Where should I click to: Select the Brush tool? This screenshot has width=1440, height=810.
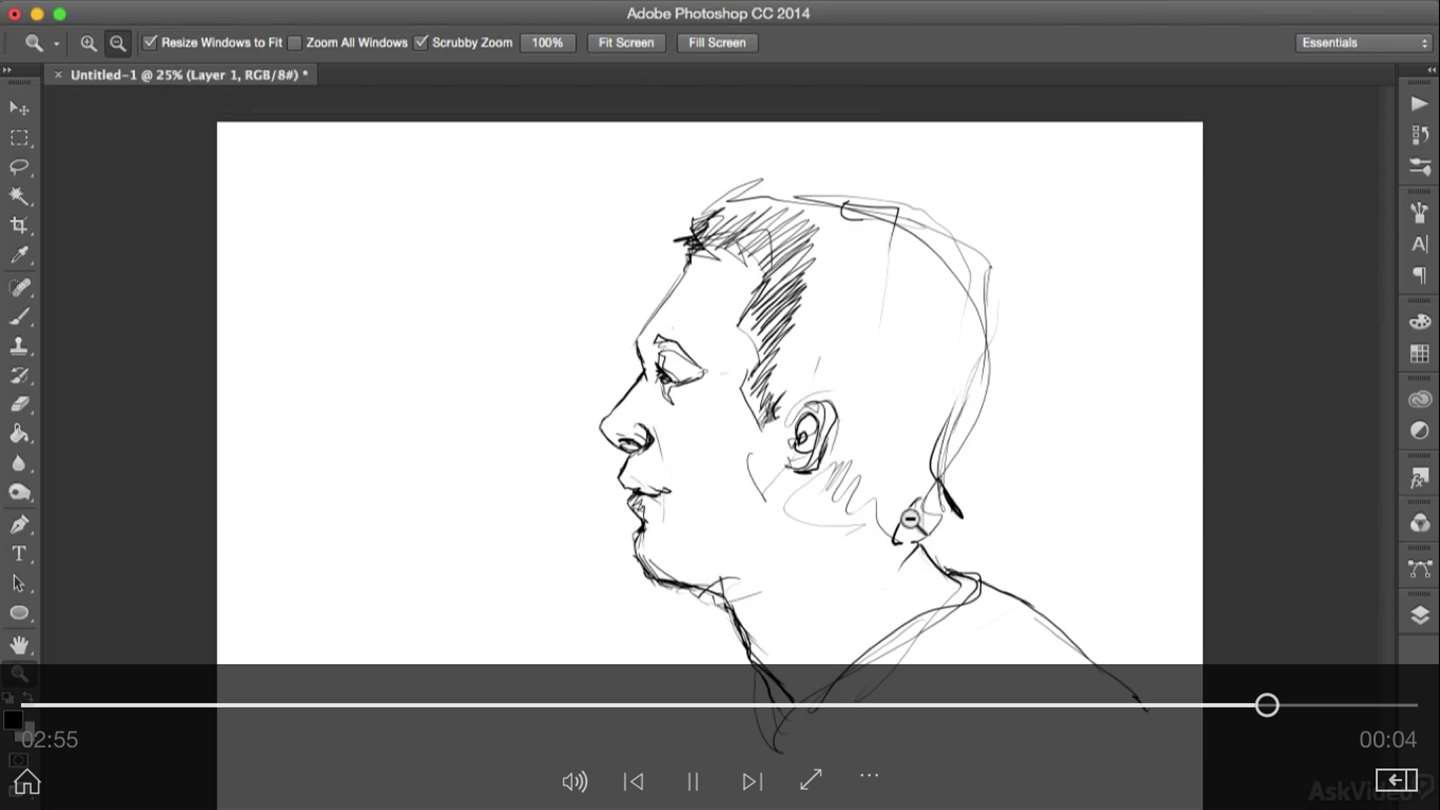19,316
